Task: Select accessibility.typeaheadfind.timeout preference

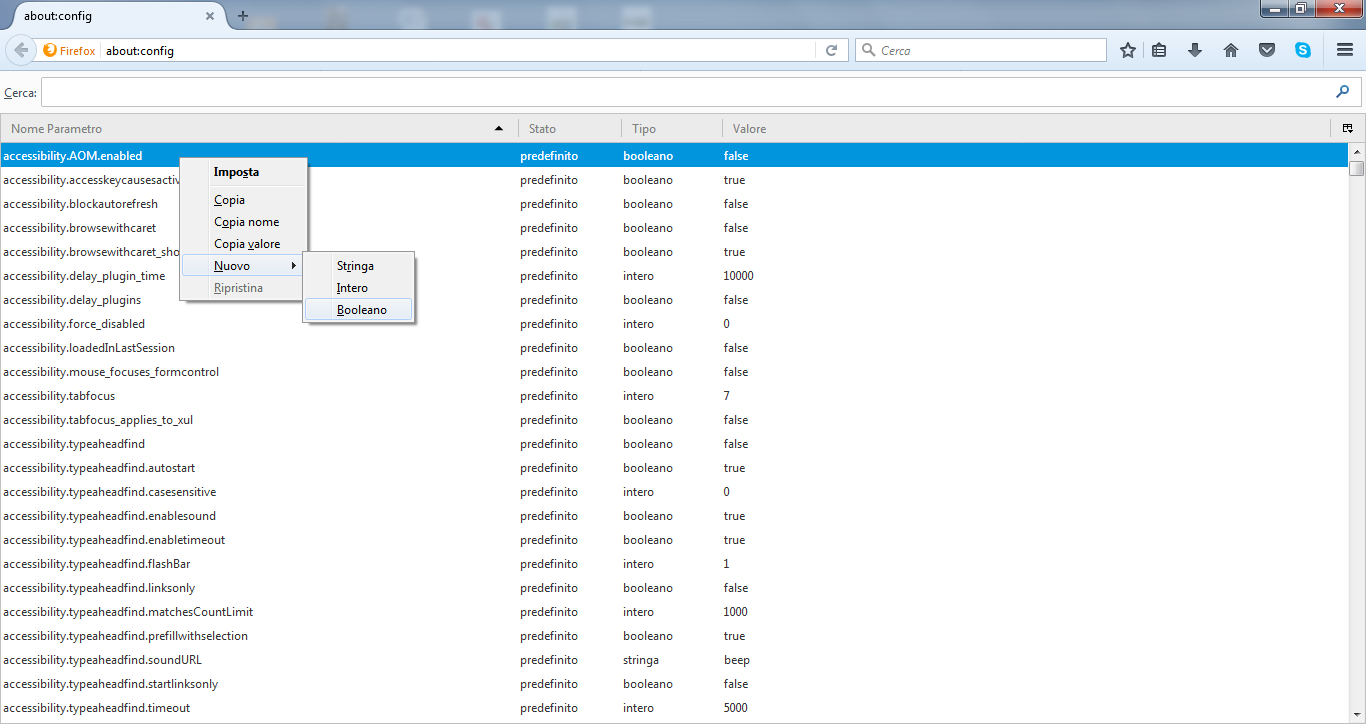Action: [674, 708]
